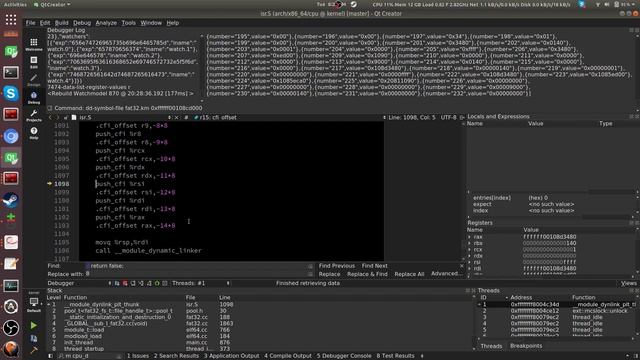This screenshot has height=360, width=640.
Task: Open the Projects mode
Action: pyautogui.click(x=33, y=116)
